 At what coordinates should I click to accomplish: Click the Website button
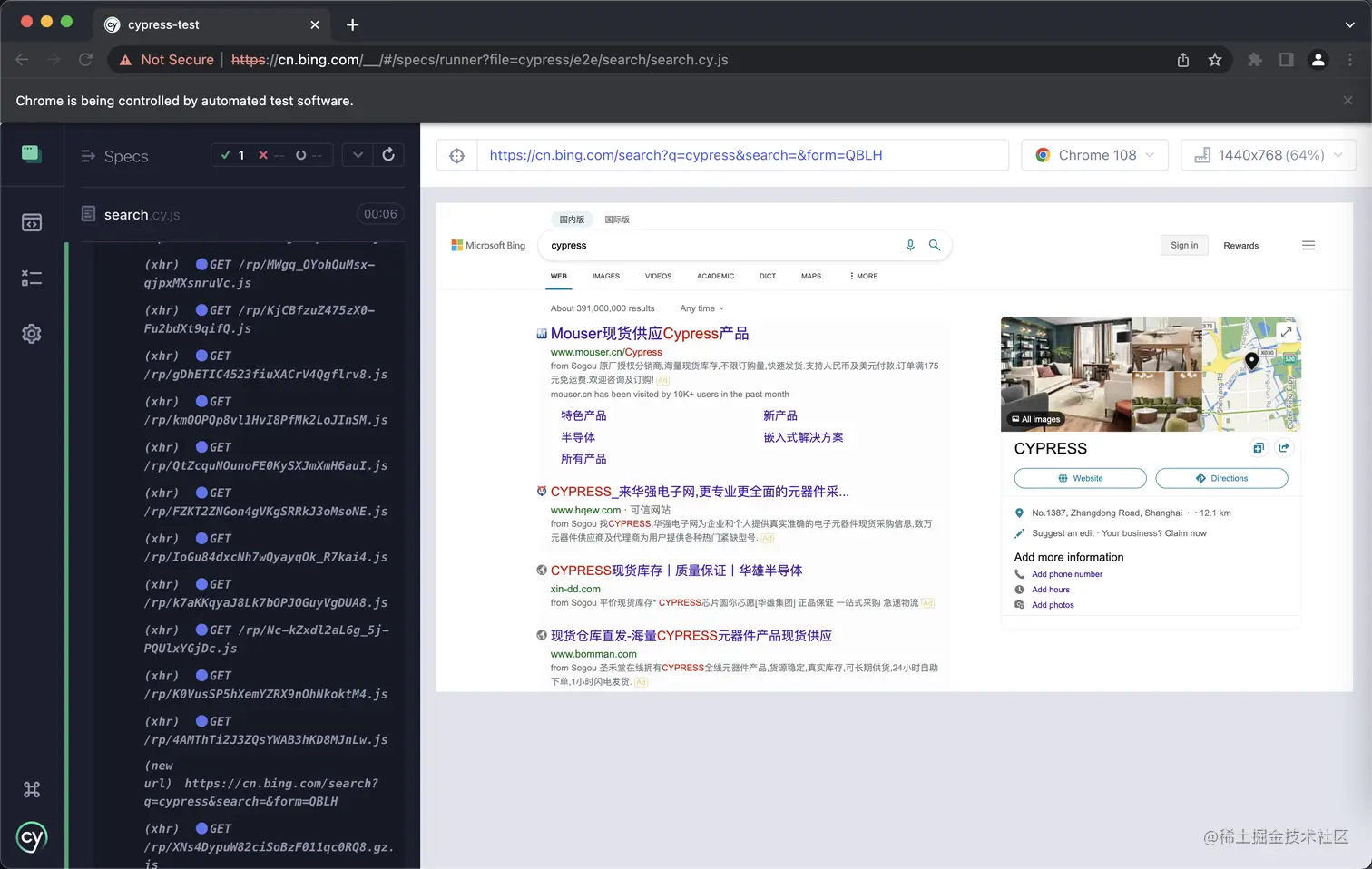[x=1080, y=478]
